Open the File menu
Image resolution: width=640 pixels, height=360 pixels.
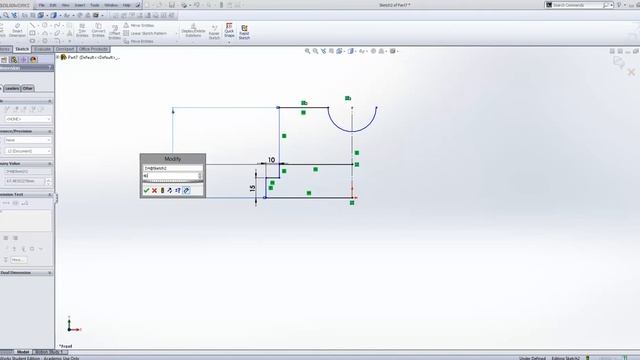coord(42,5)
